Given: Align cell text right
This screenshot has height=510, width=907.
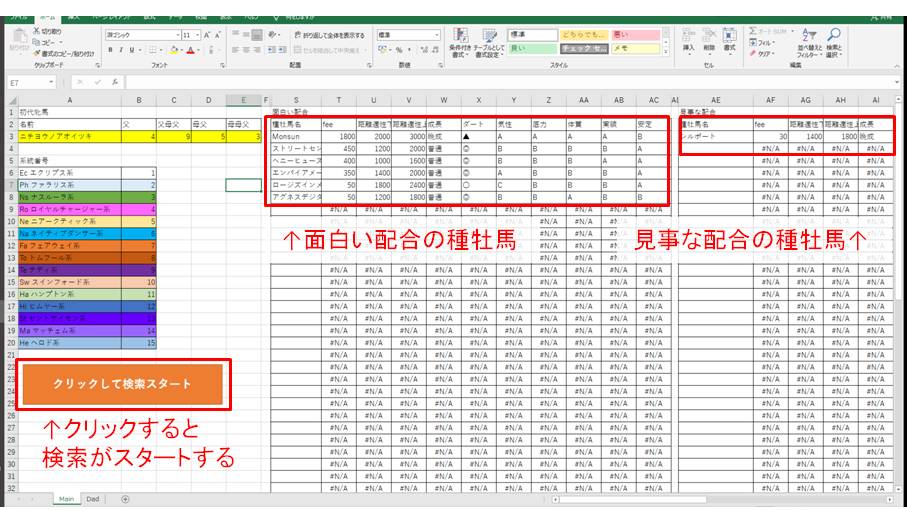Looking at the screenshot, I should (x=257, y=50).
